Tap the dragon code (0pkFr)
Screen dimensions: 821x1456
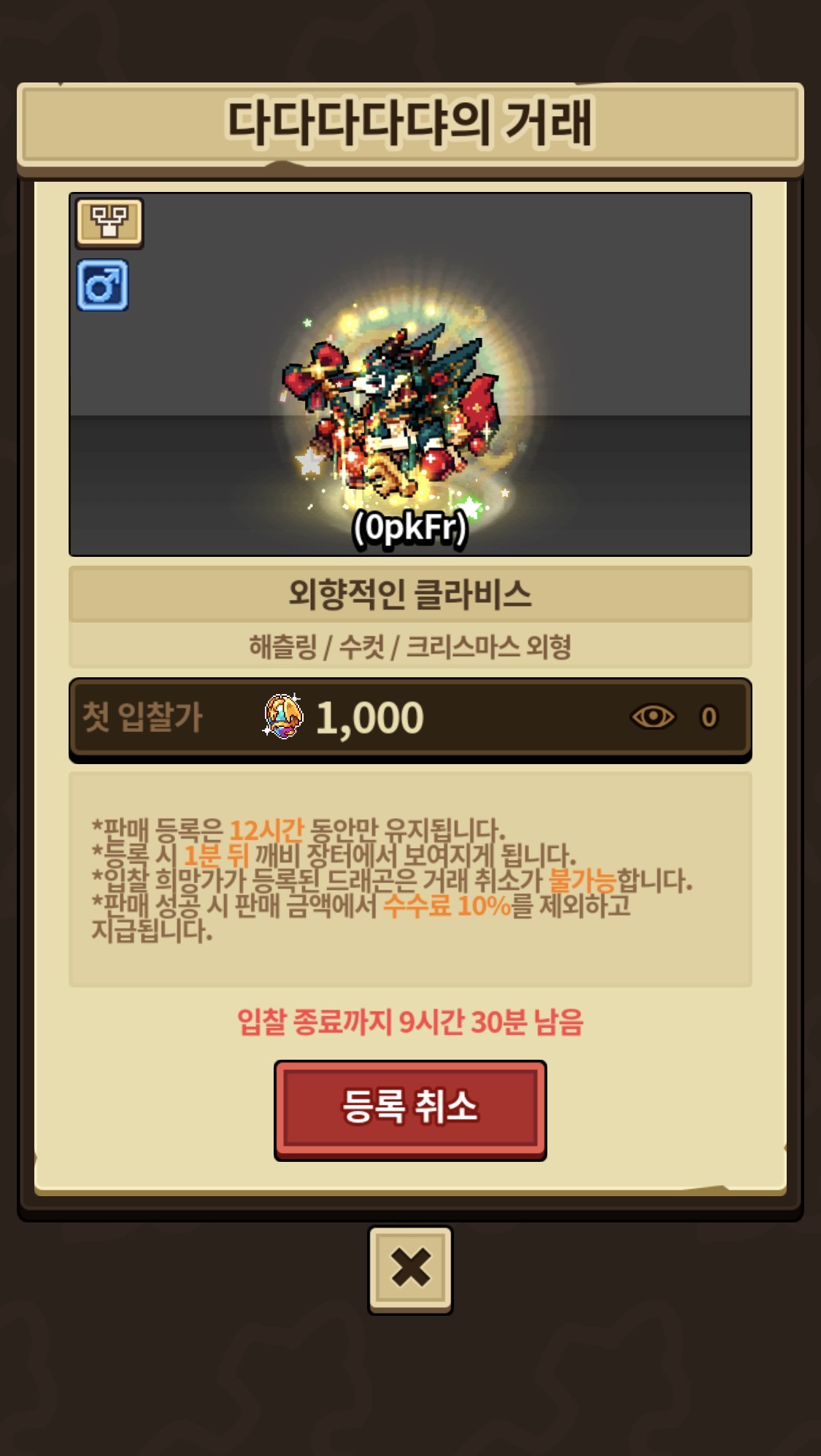coord(409,527)
